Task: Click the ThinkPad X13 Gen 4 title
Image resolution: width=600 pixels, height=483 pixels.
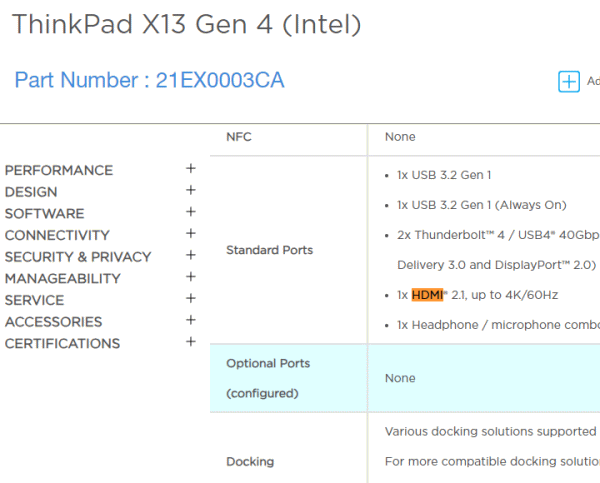Action: tap(187, 24)
